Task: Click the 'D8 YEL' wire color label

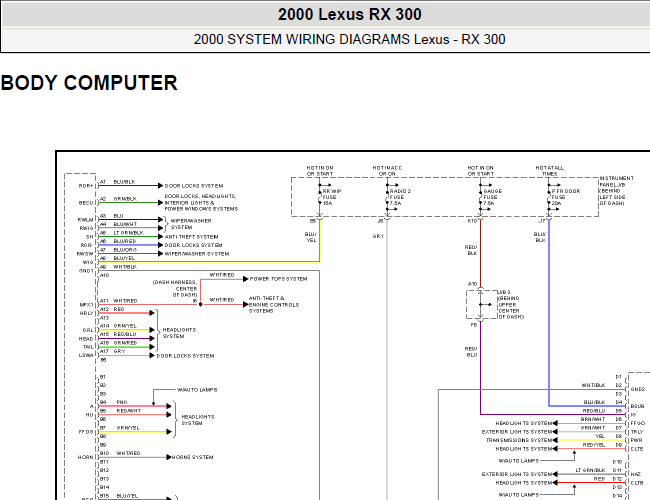Action: (609, 436)
